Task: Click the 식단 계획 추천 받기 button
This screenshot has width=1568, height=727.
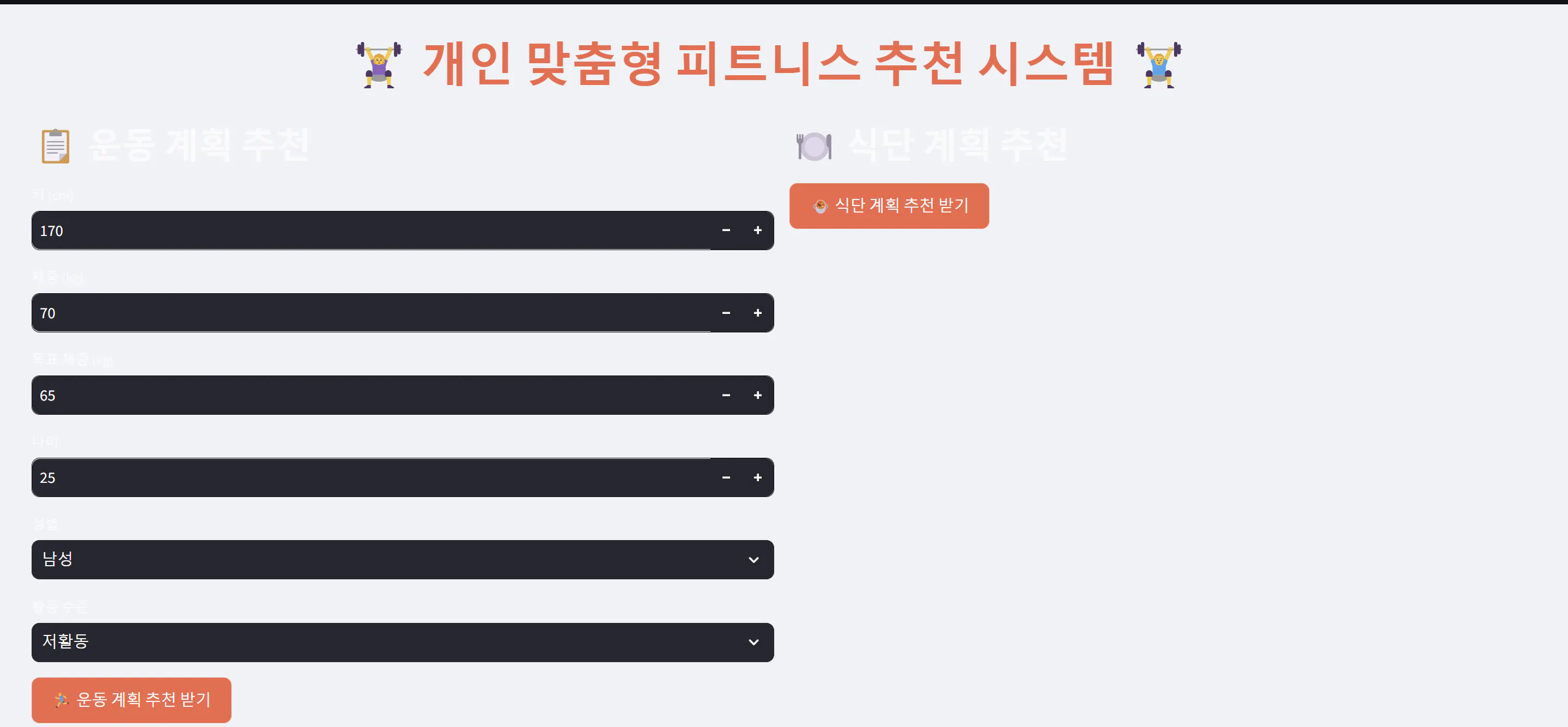Action: [x=889, y=206]
